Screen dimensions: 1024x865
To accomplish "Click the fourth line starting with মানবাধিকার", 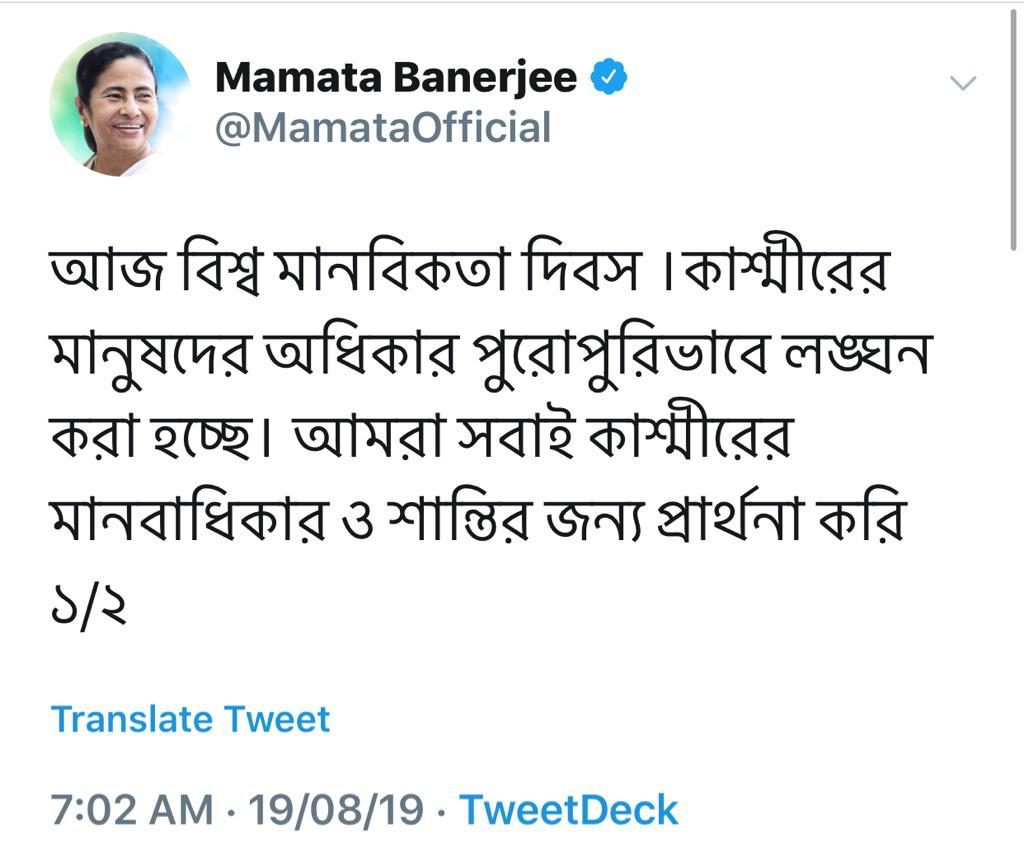I will [478, 519].
